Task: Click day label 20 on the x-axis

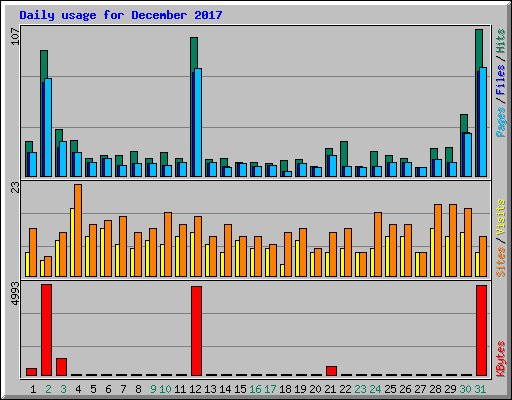Action: point(315,389)
